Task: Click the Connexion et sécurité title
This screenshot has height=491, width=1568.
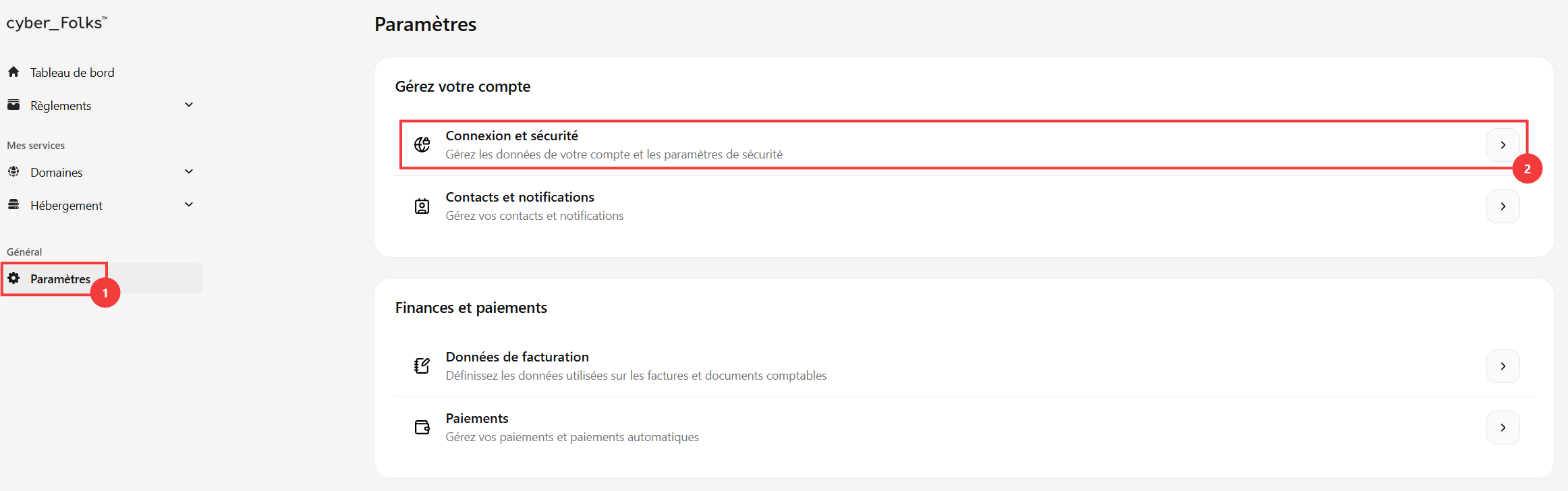Action: [512, 136]
